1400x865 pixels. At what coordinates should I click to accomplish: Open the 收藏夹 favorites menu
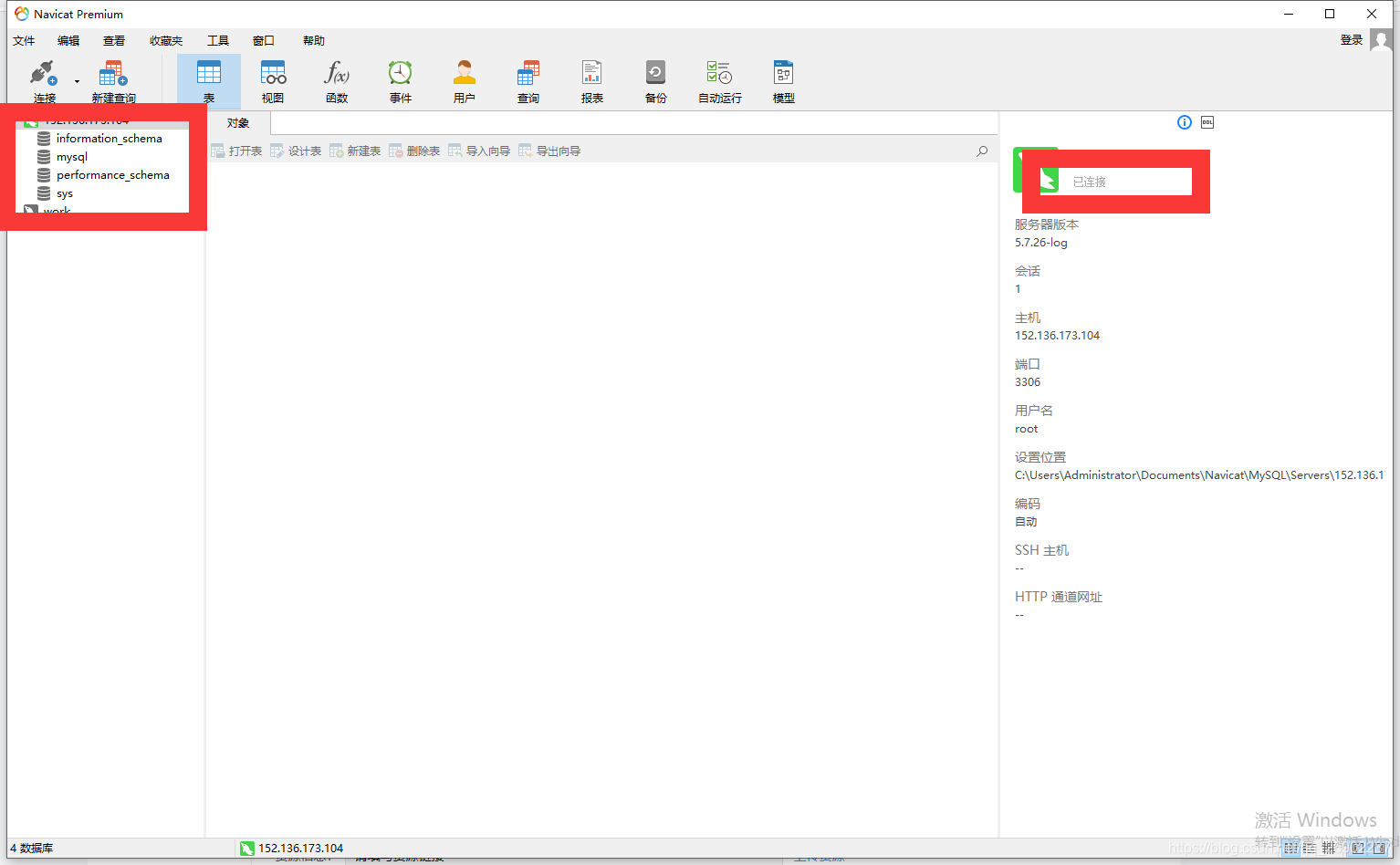click(166, 40)
